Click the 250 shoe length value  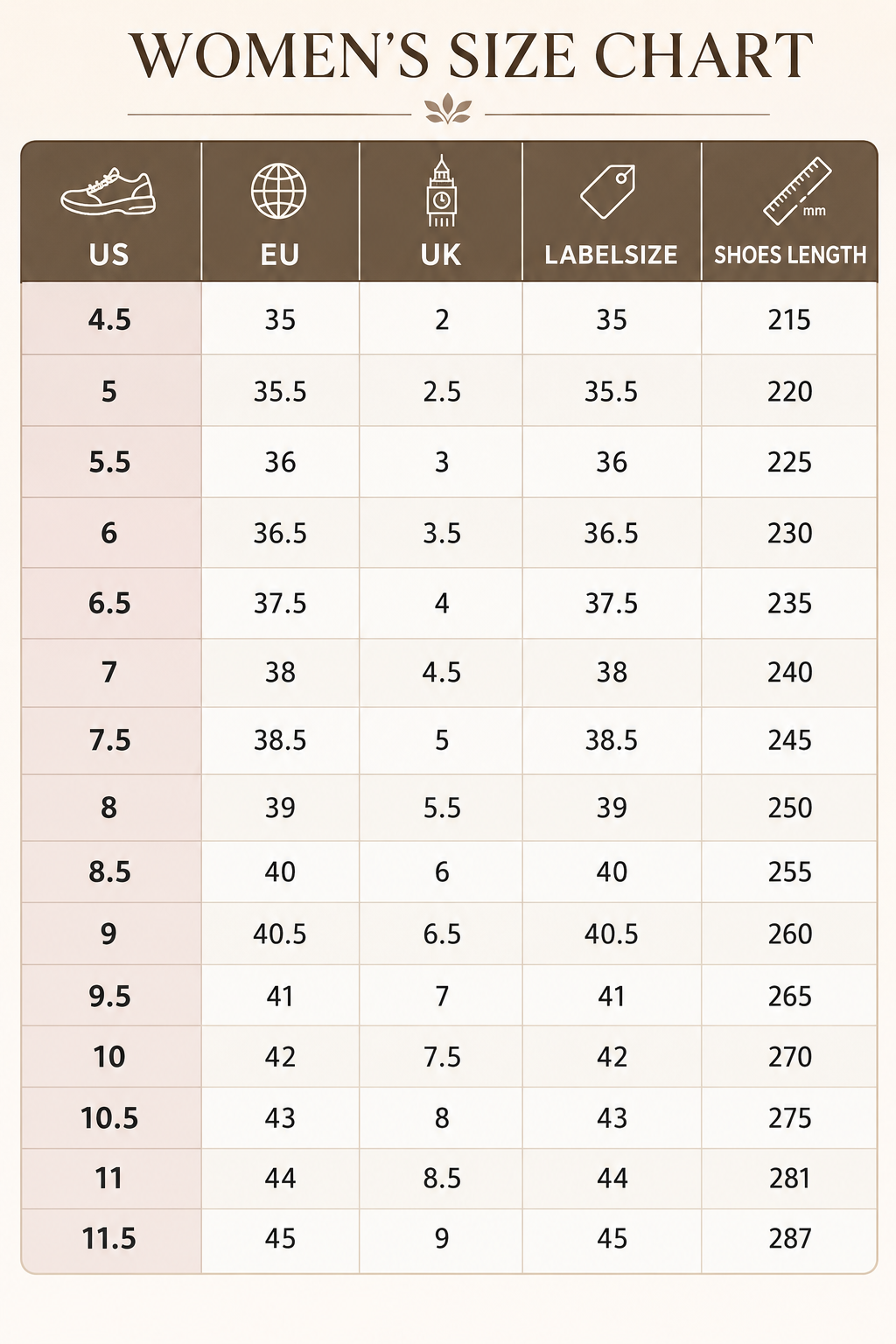coord(790,807)
